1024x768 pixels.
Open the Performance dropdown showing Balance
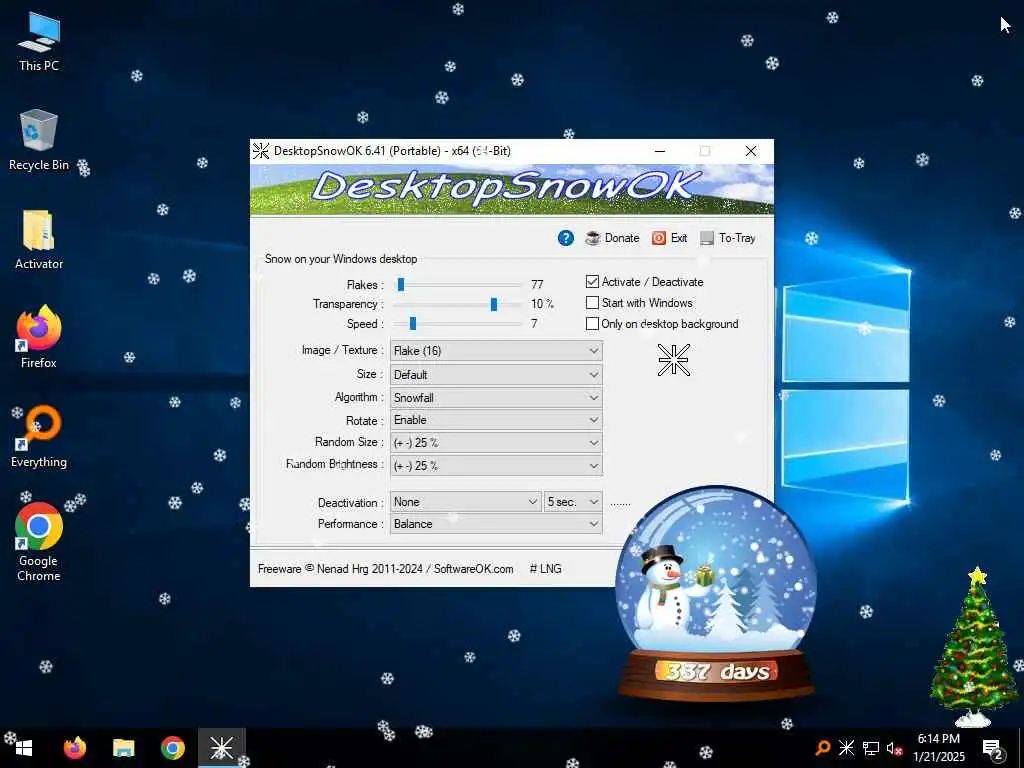[x=496, y=524]
